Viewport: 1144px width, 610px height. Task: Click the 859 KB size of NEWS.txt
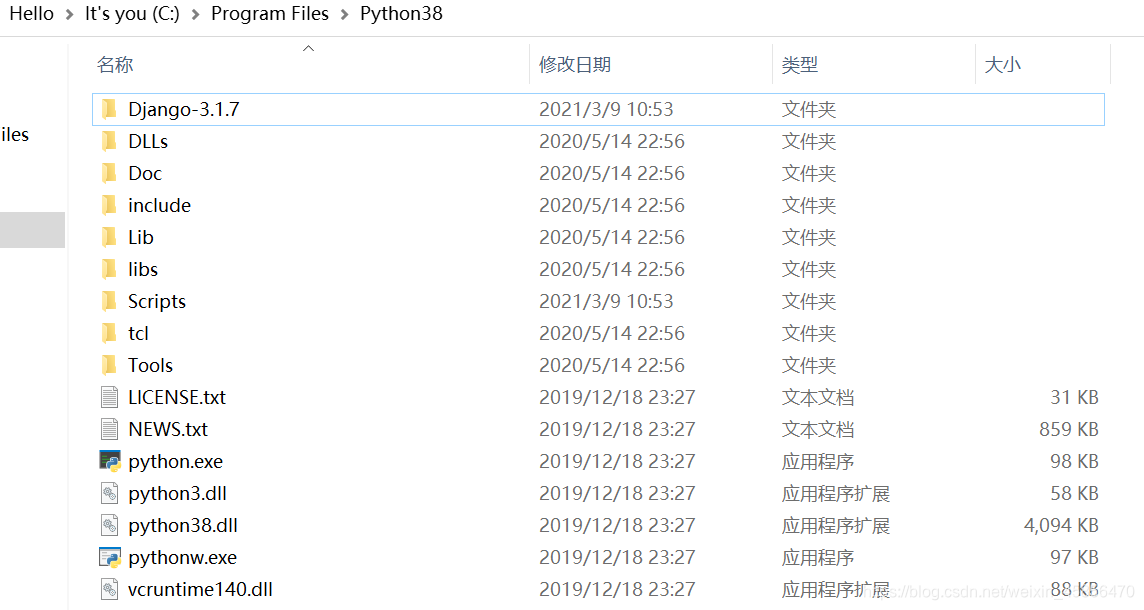coord(1069,429)
